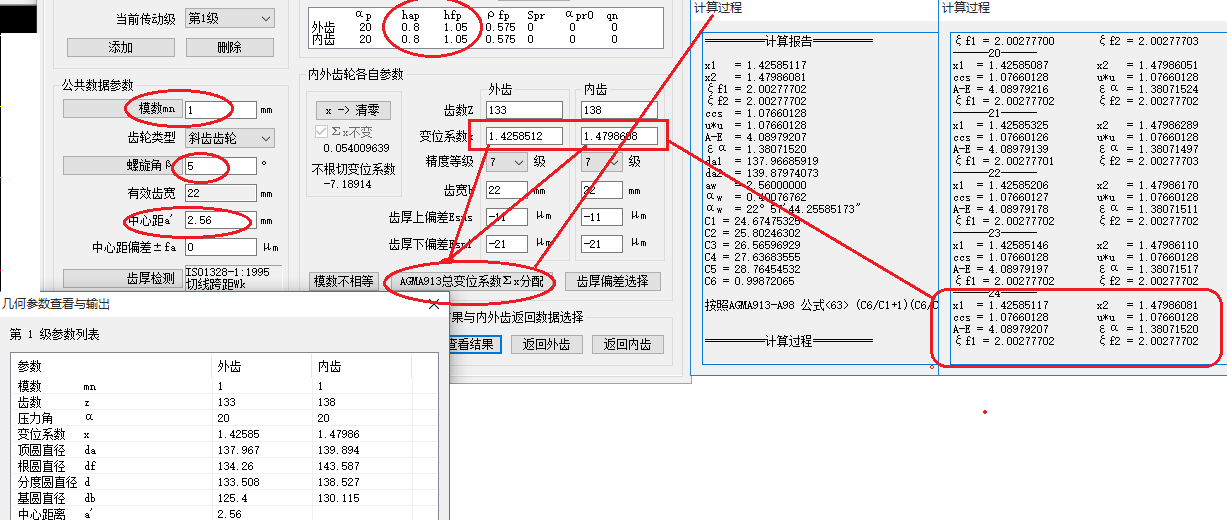The width and height of the screenshot is (1227, 524).
Task: Click the 删除 button
Action: coord(229,47)
